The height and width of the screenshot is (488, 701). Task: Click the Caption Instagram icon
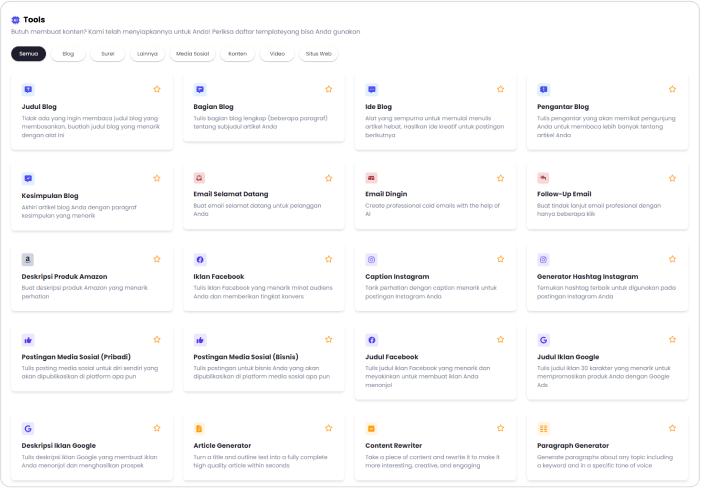click(372, 259)
